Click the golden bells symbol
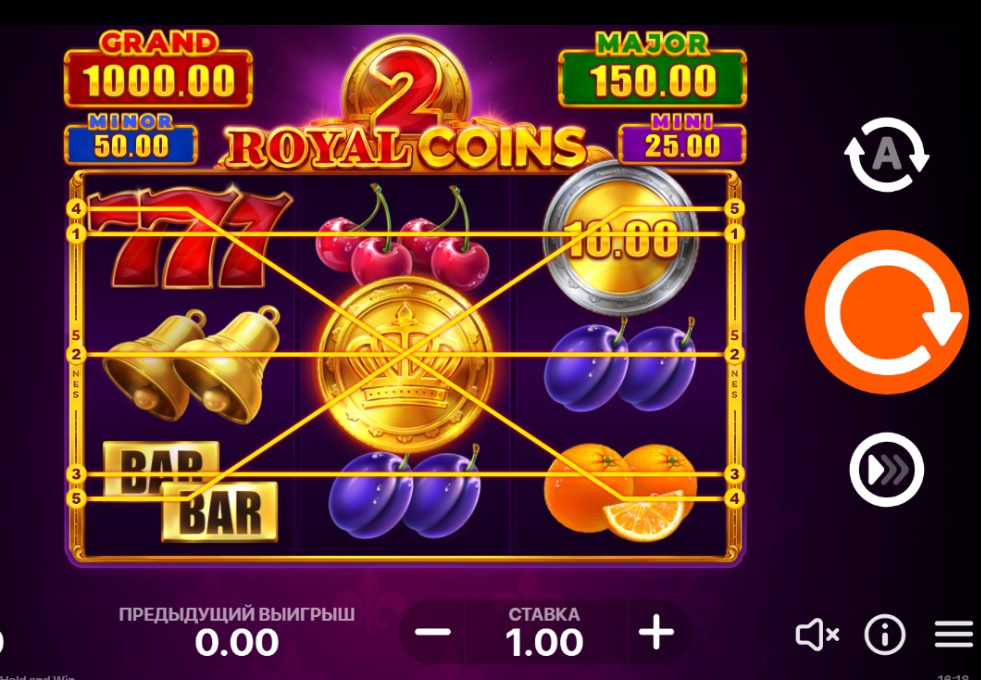Viewport: 981px width, 680px height. pyautogui.click(x=191, y=364)
